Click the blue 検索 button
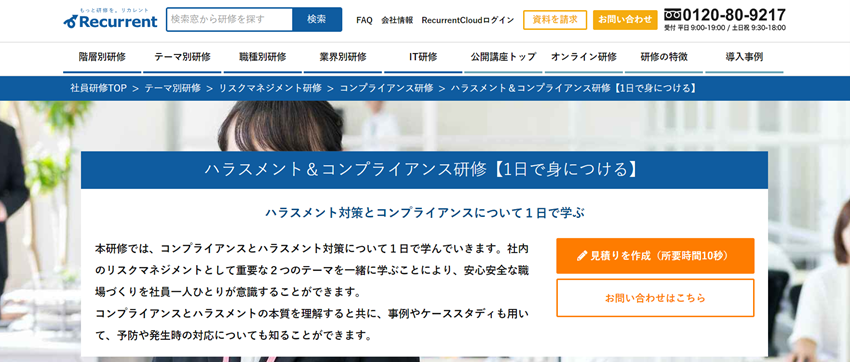This screenshot has width=850, height=362. 317,20
